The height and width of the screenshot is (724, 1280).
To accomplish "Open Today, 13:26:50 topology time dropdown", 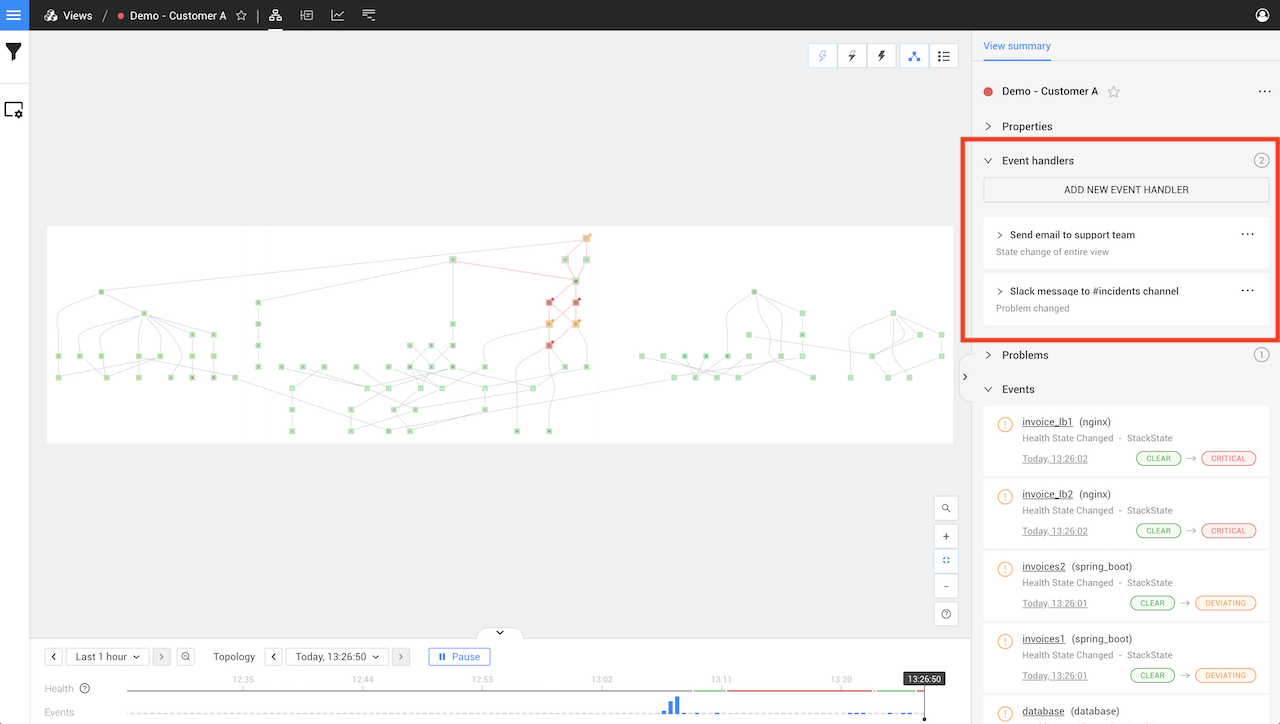I will click(x=338, y=657).
